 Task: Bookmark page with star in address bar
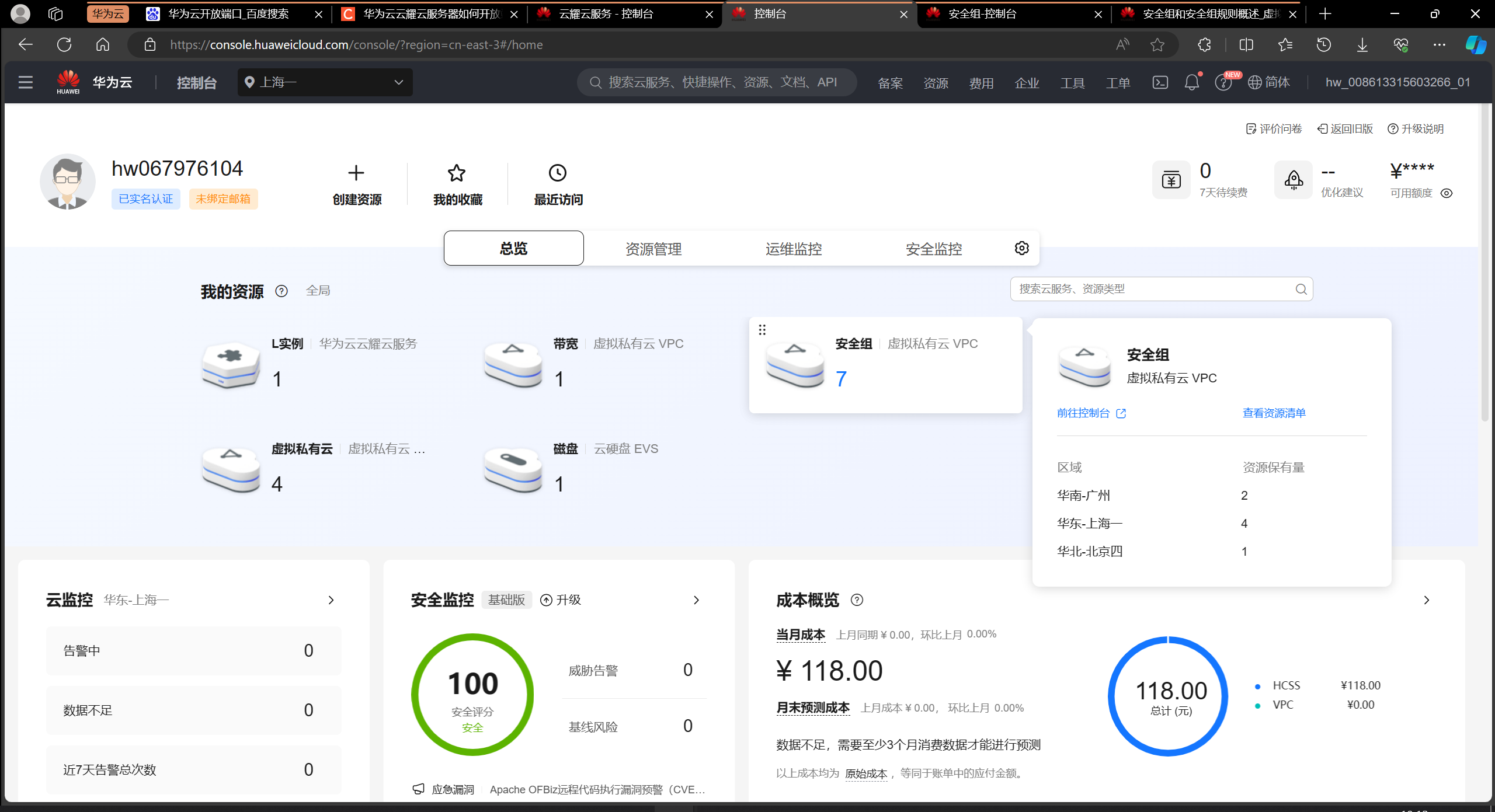1157,44
